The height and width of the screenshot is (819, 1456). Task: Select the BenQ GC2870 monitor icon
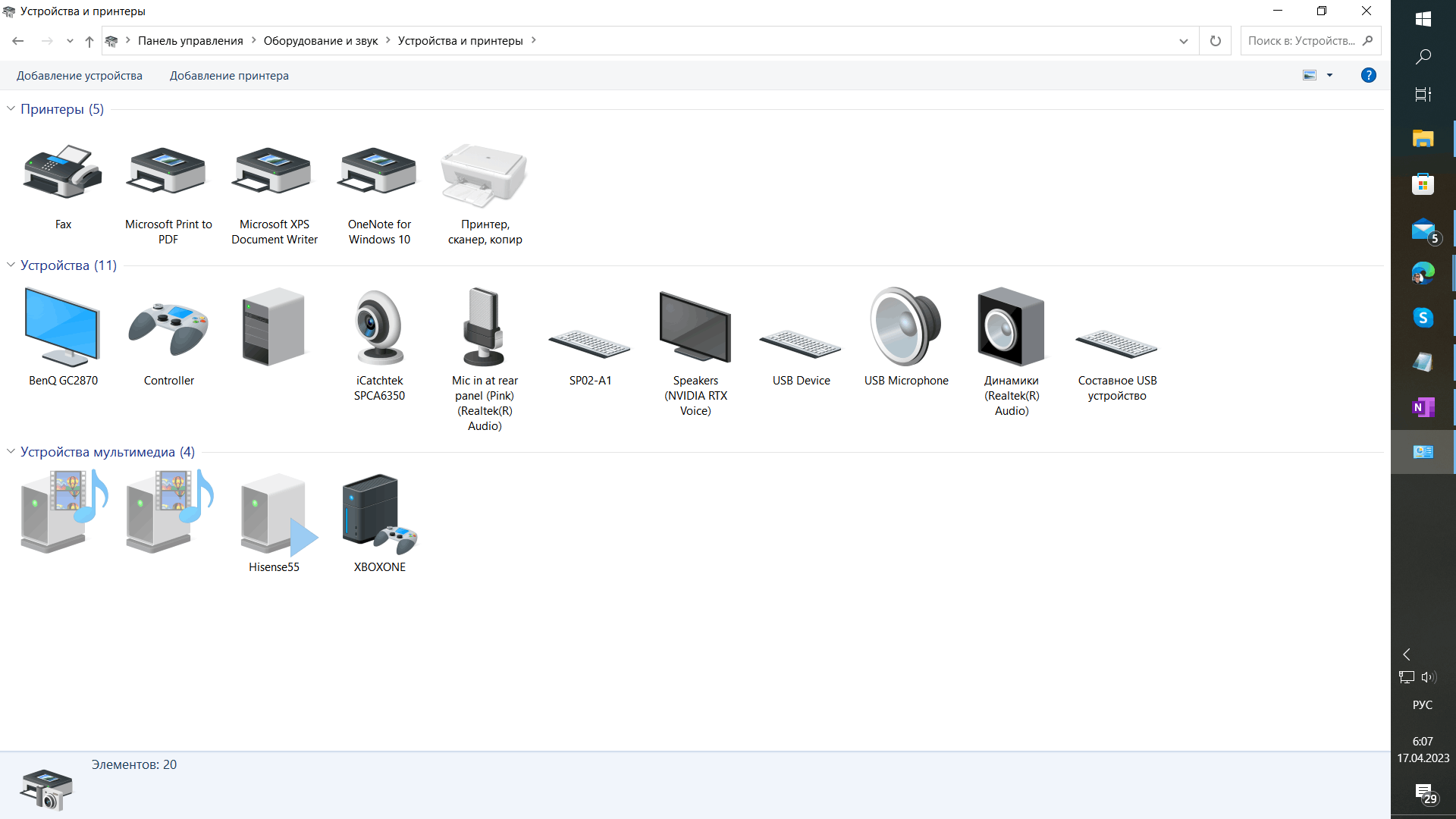[x=63, y=328]
